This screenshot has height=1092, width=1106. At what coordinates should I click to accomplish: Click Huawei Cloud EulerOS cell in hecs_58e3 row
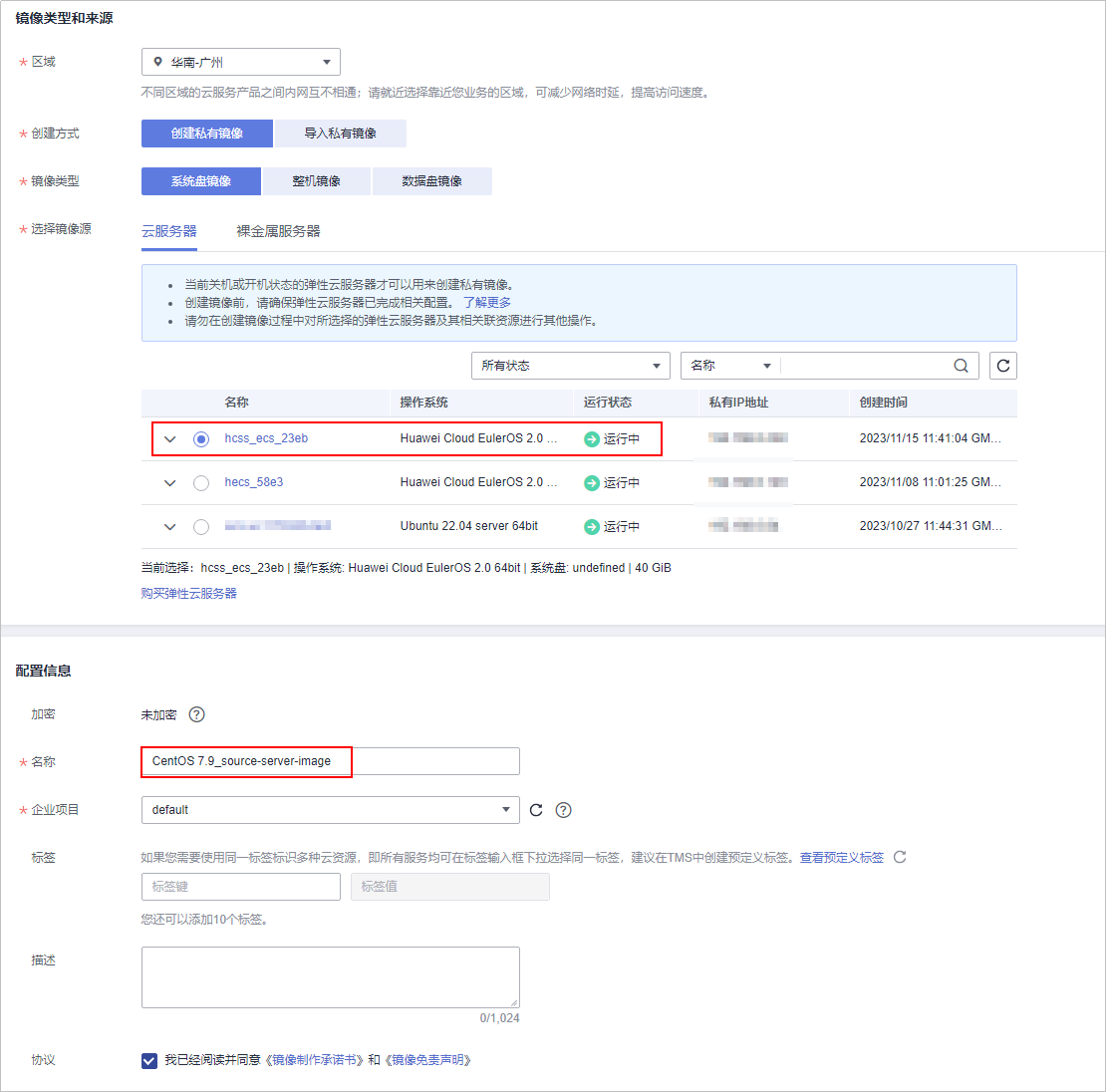point(479,482)
